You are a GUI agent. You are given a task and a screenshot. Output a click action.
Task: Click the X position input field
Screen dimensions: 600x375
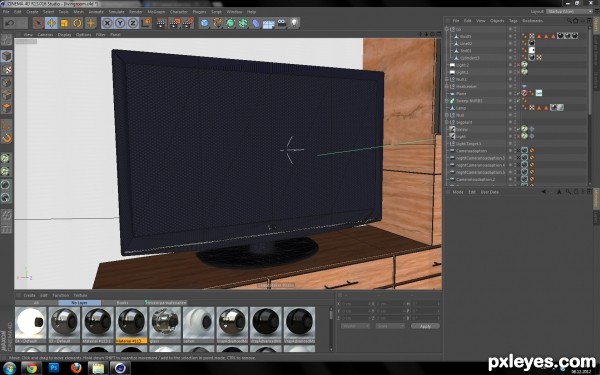point(354,304)
